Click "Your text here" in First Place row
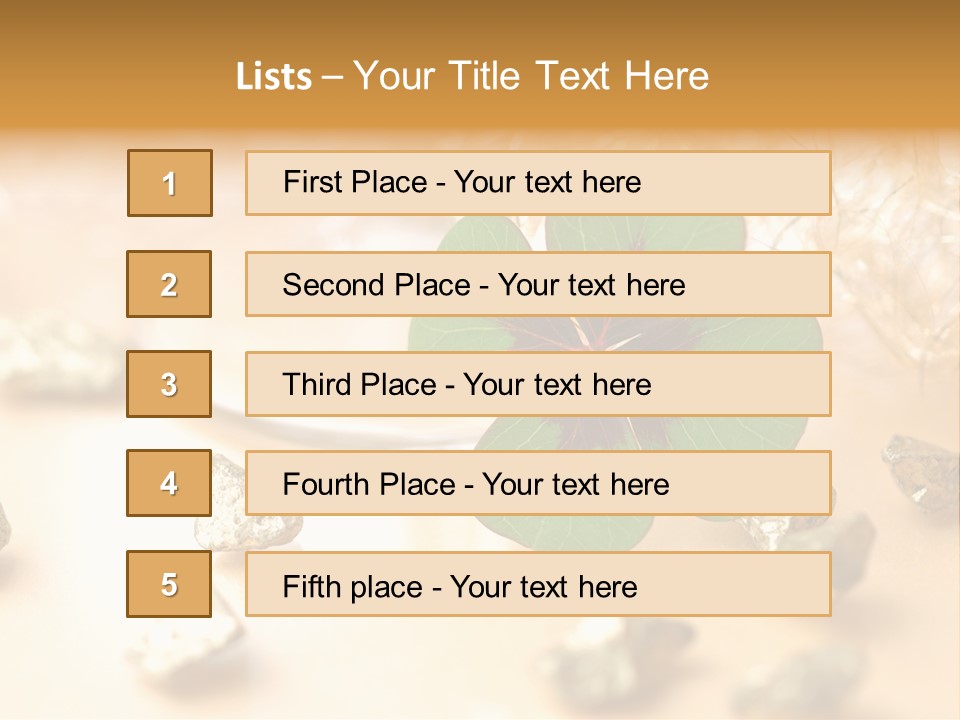The width and height of the screenshot is (960, 720). click(547, 182)
